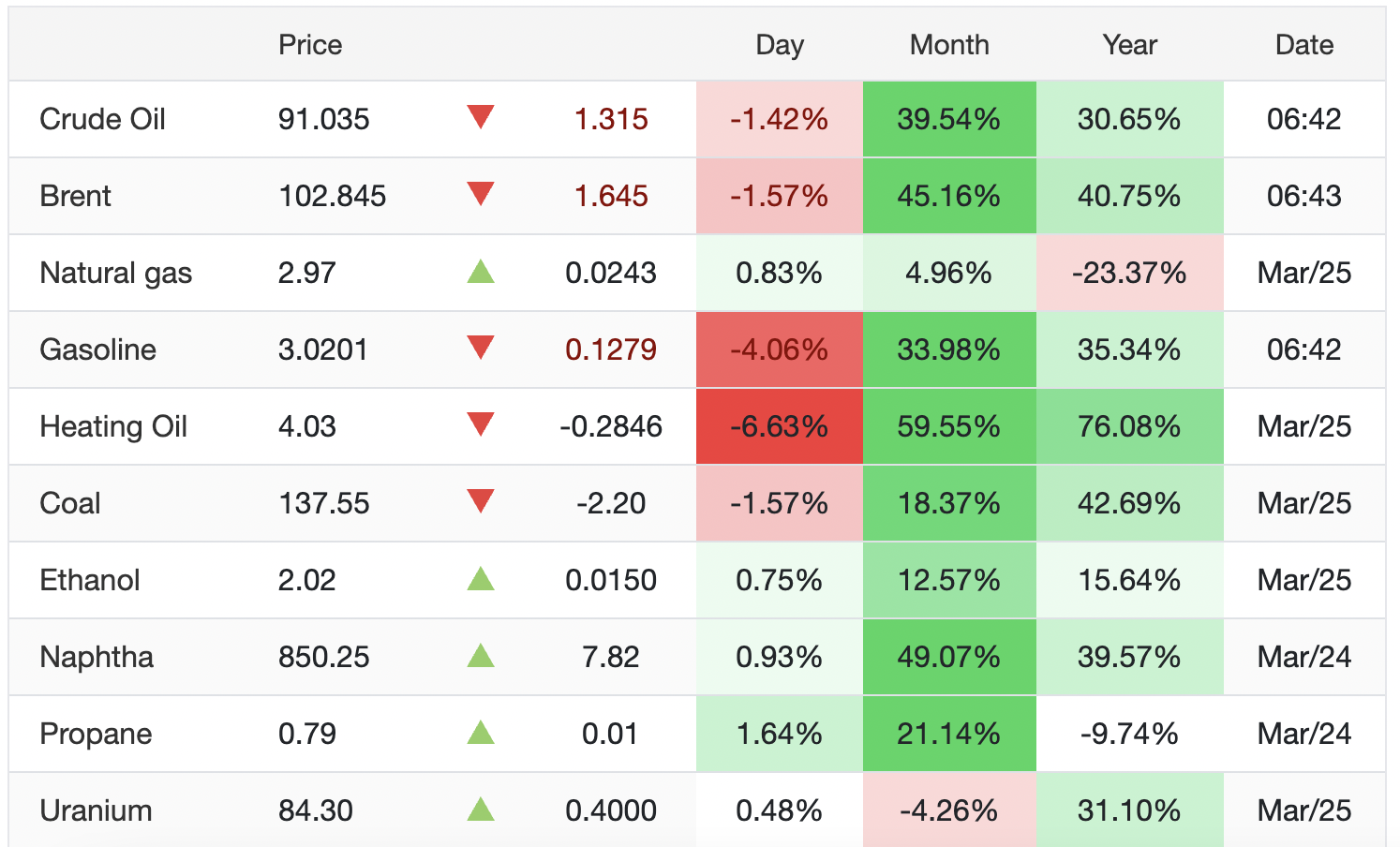
Task: Sort by the Price column header
Action: pos(310,45)
